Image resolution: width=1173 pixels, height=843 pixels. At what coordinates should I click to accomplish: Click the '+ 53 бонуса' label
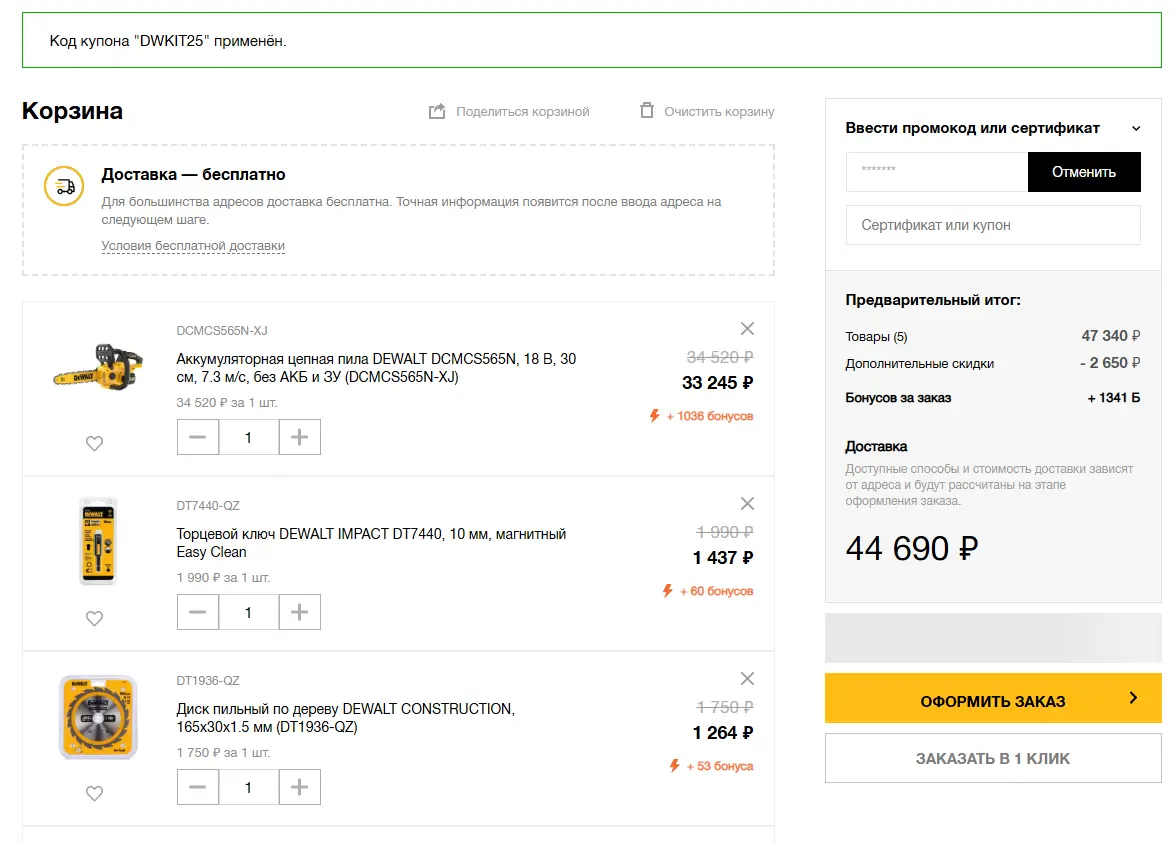pos(720,766)
